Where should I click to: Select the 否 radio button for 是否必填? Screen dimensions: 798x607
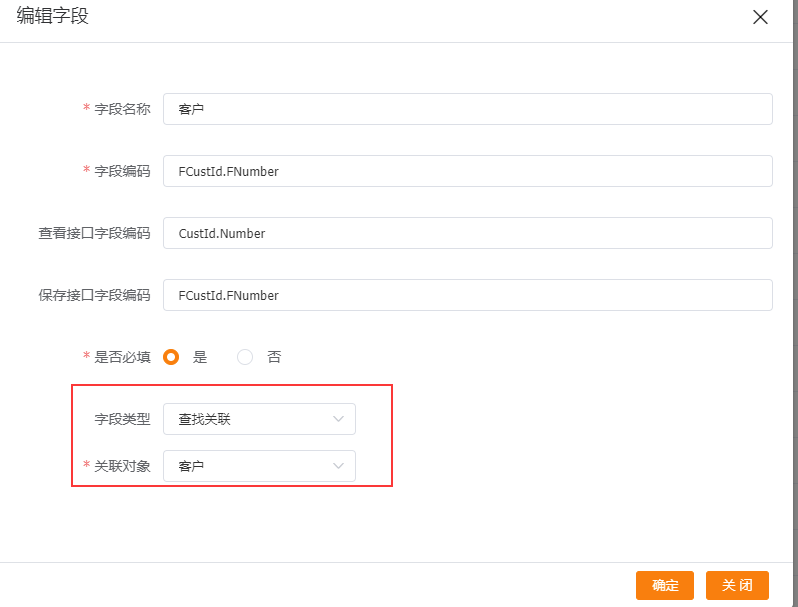coord(245,357)
